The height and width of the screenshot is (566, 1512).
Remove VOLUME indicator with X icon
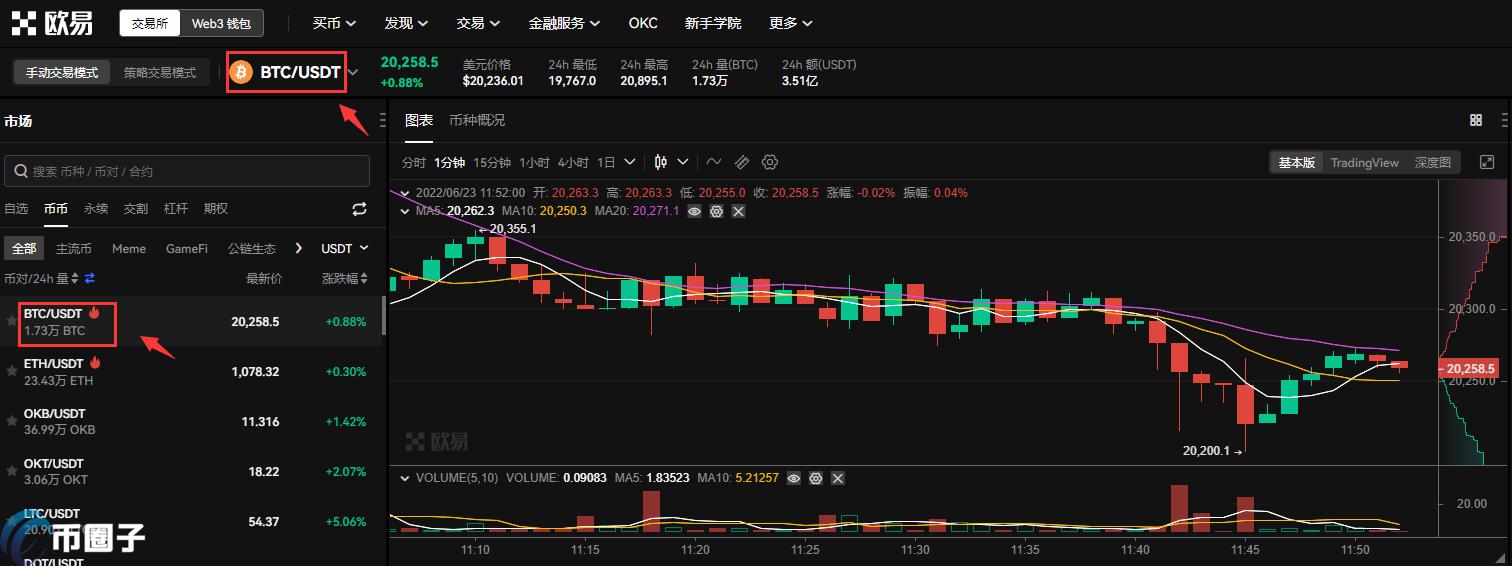838,478
